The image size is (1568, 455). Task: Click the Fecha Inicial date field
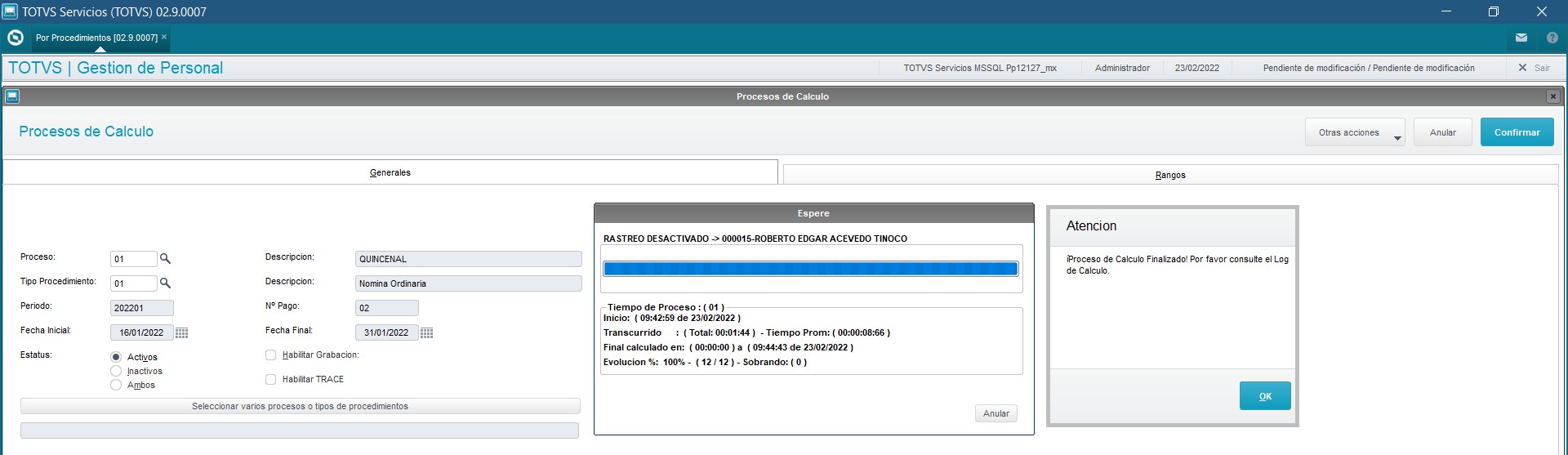[x=141, y=332]
